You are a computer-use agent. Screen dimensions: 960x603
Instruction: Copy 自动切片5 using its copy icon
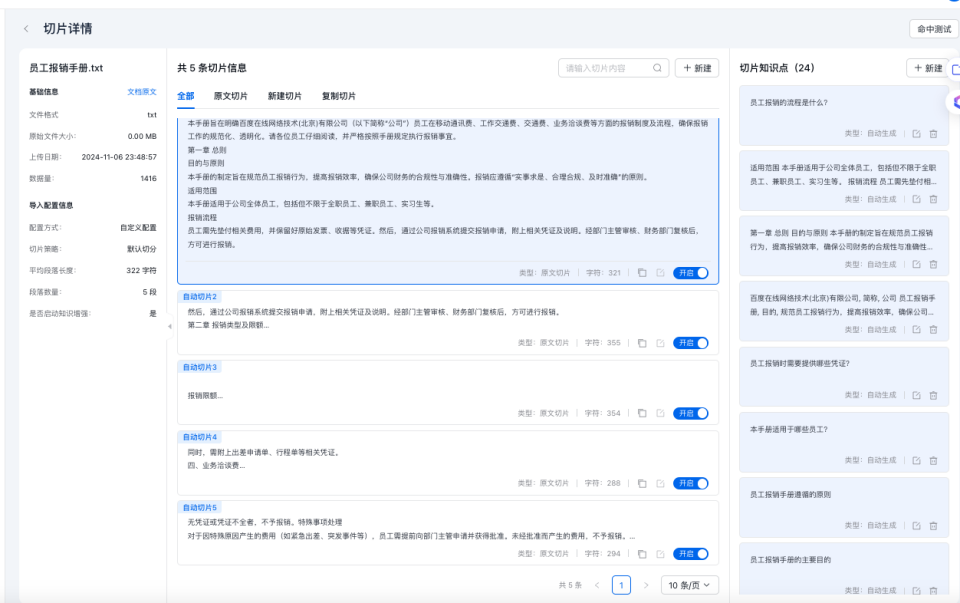(x=642, y=554)
